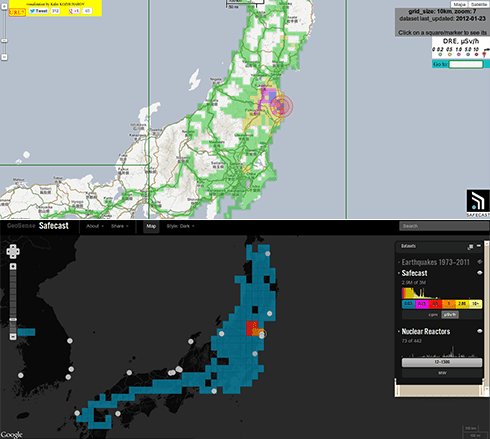
Task: Toggle Earthquakes 1973-2011 layer visibility
Action: pos(480,262)
